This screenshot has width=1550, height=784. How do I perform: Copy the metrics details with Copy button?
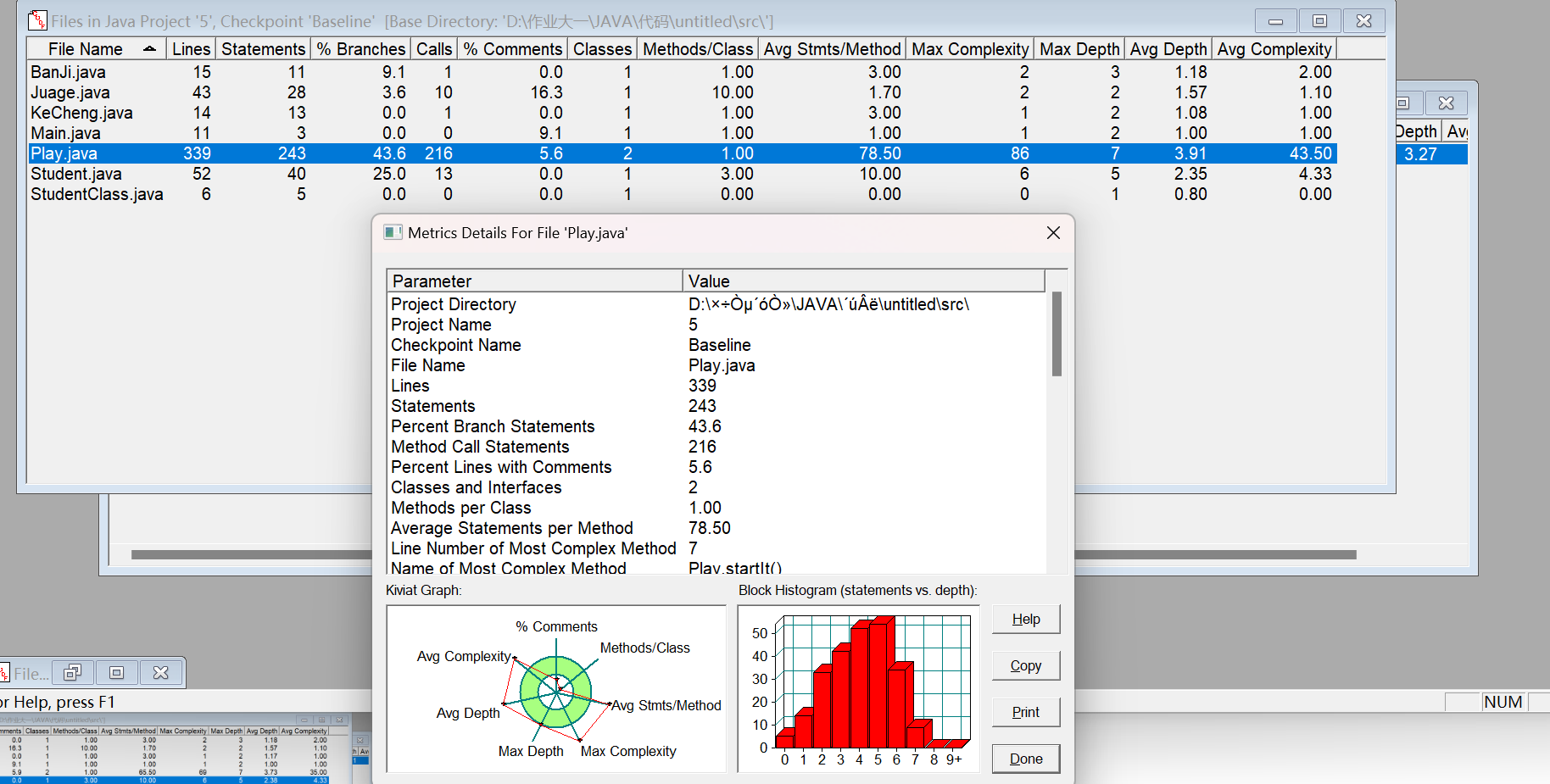click(x=1025, y=666)
